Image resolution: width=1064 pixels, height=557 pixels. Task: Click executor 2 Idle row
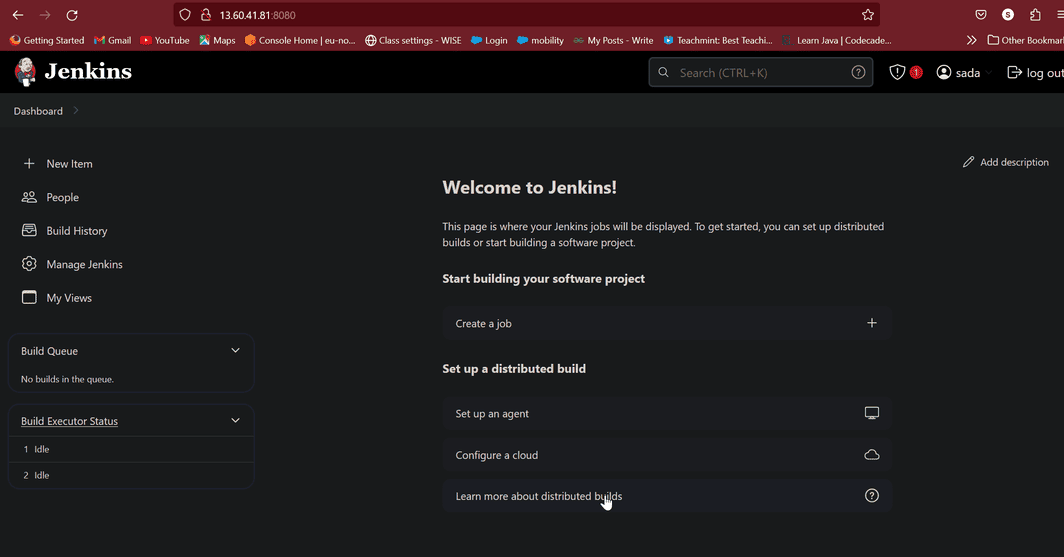coord(131,475)
